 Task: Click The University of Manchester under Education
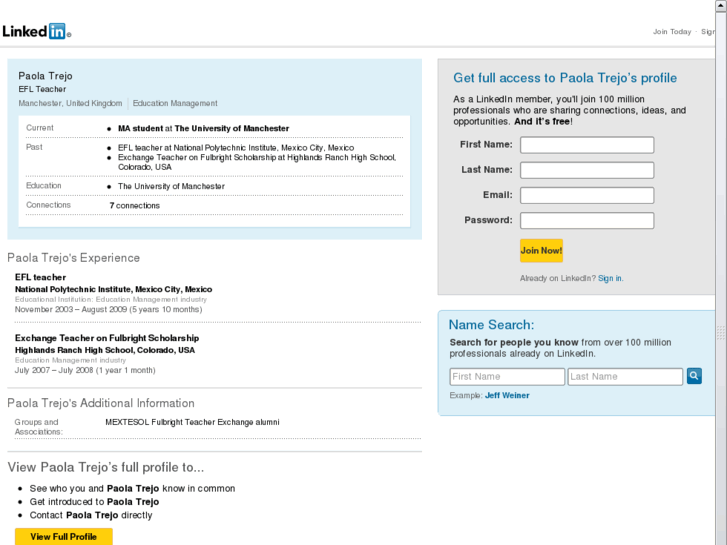click(x=171, y=186)
